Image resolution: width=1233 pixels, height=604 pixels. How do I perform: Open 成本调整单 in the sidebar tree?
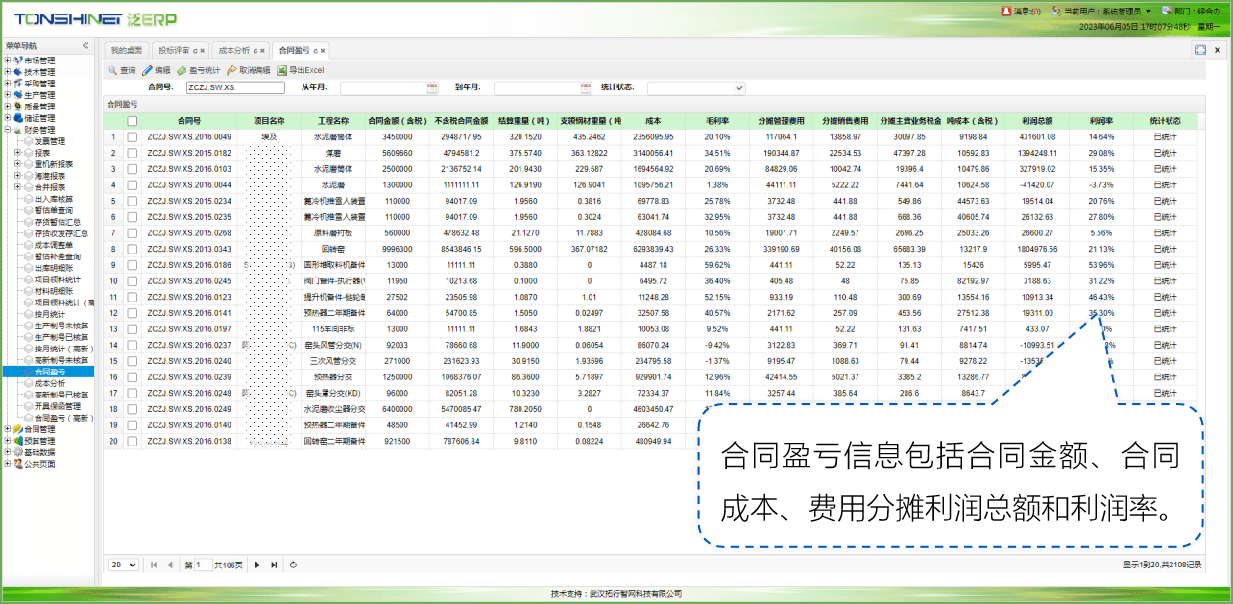(57, 246)
